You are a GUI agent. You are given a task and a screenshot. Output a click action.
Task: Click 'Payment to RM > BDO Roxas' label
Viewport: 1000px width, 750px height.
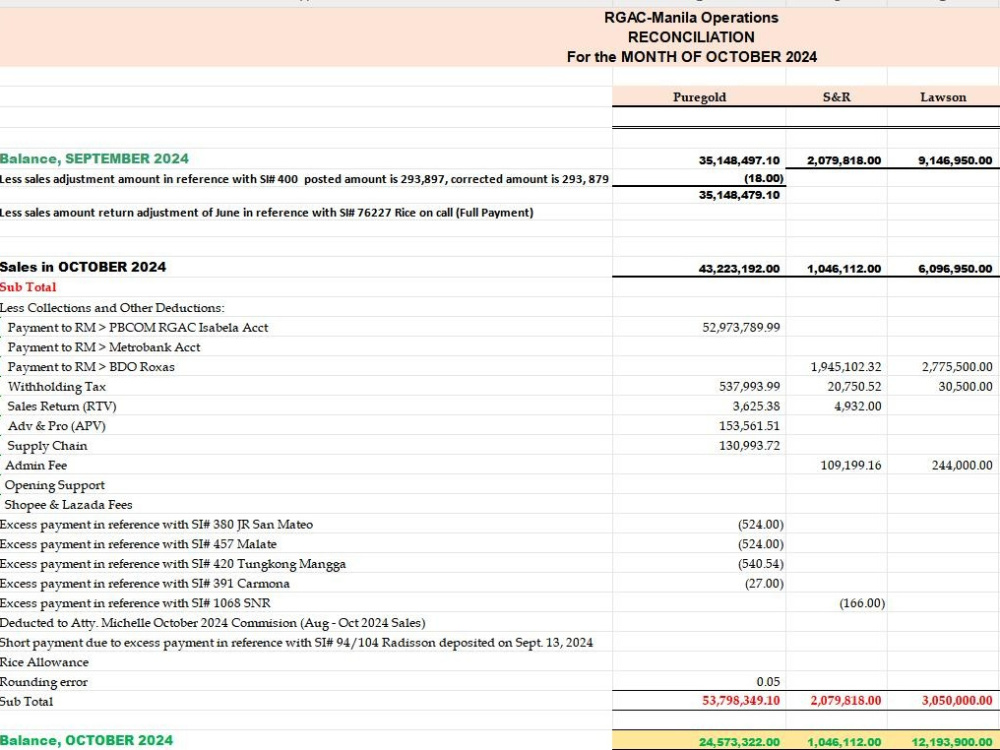[91, 367]
